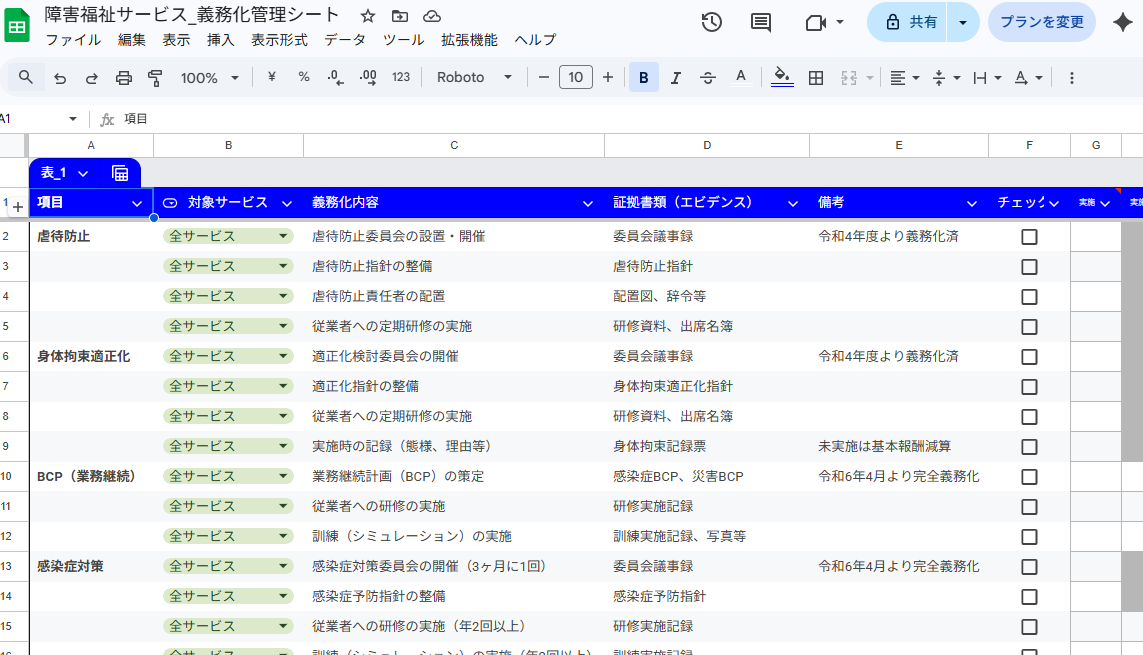Select the paint format tool
This screenshot has height=655, width=1143.
[x=155, y=78]
